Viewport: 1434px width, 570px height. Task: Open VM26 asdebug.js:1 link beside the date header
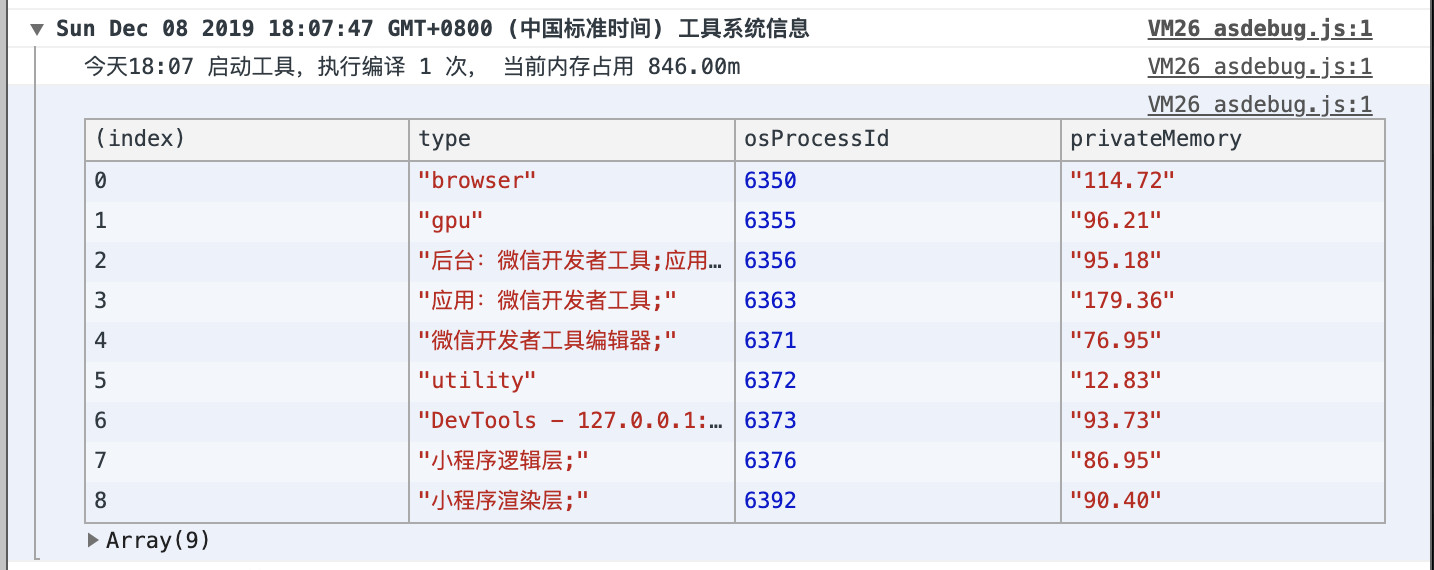tap(1260, 29)
